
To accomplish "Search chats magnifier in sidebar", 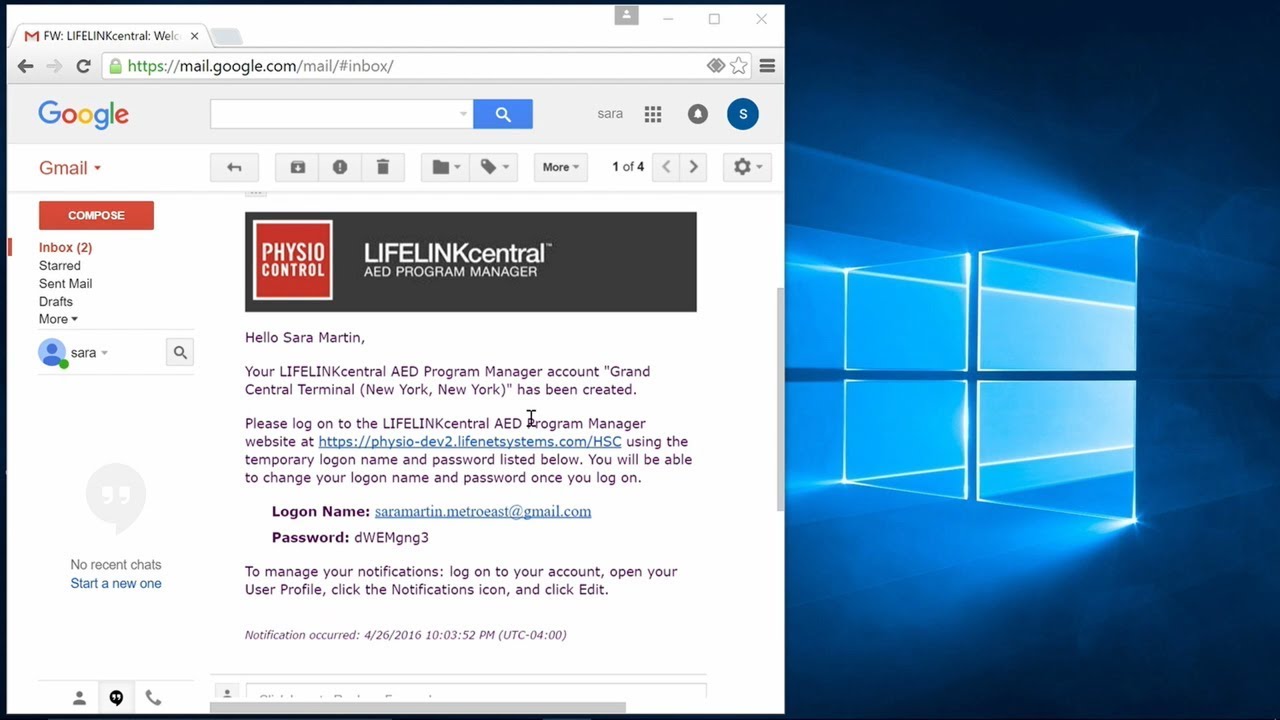I will [180, 352].
